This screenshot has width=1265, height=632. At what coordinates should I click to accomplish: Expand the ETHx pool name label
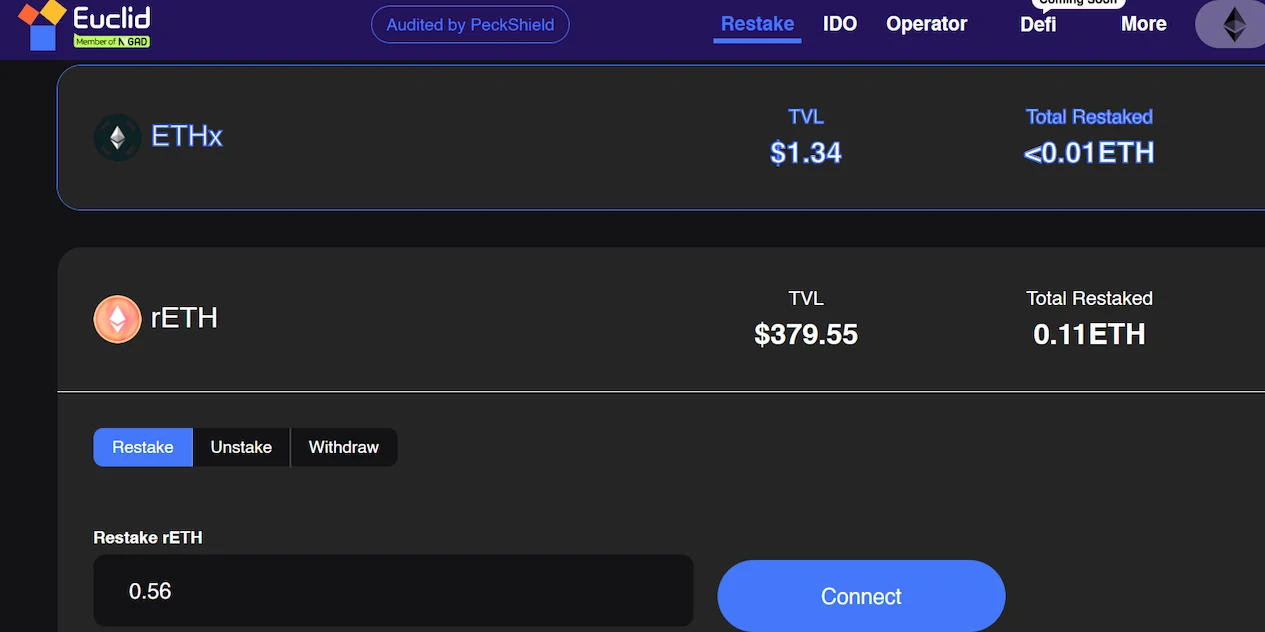(x=186, y=137)
